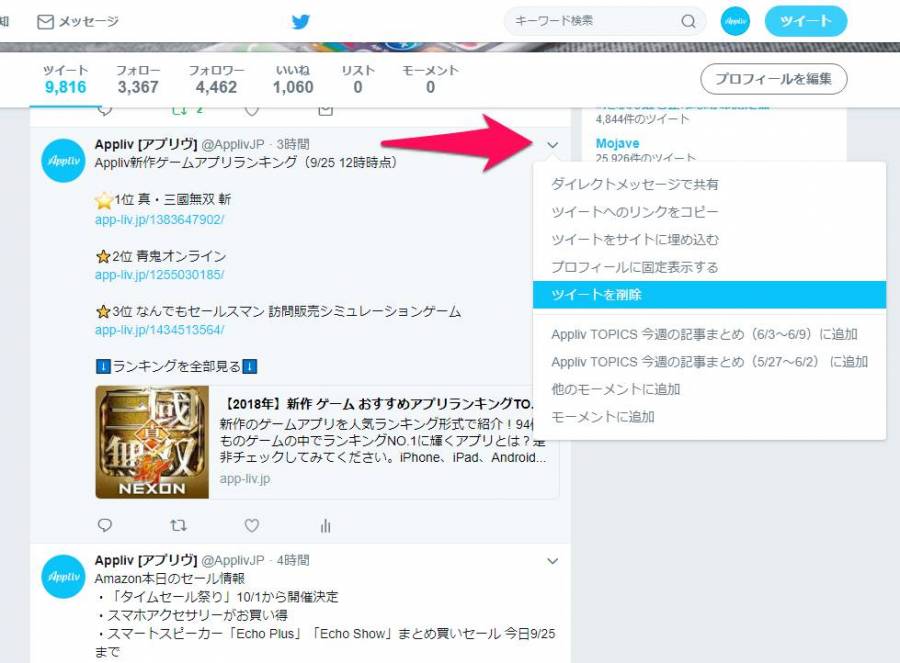
Task: Open the いいね 1,060 tab
Action: coord(293,79)
